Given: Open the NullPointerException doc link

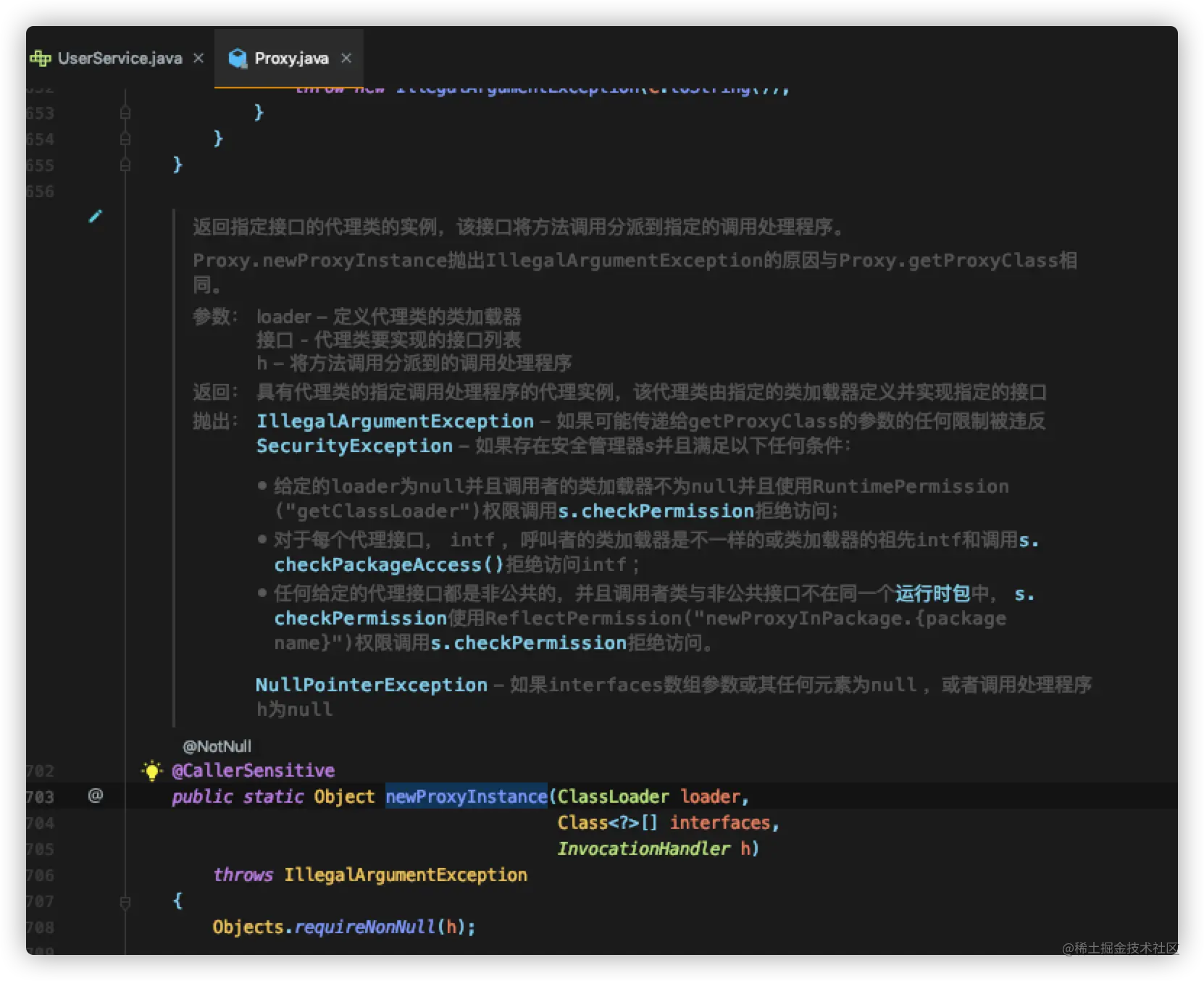Looking at the screenshot, I should [x=372, y=685].
